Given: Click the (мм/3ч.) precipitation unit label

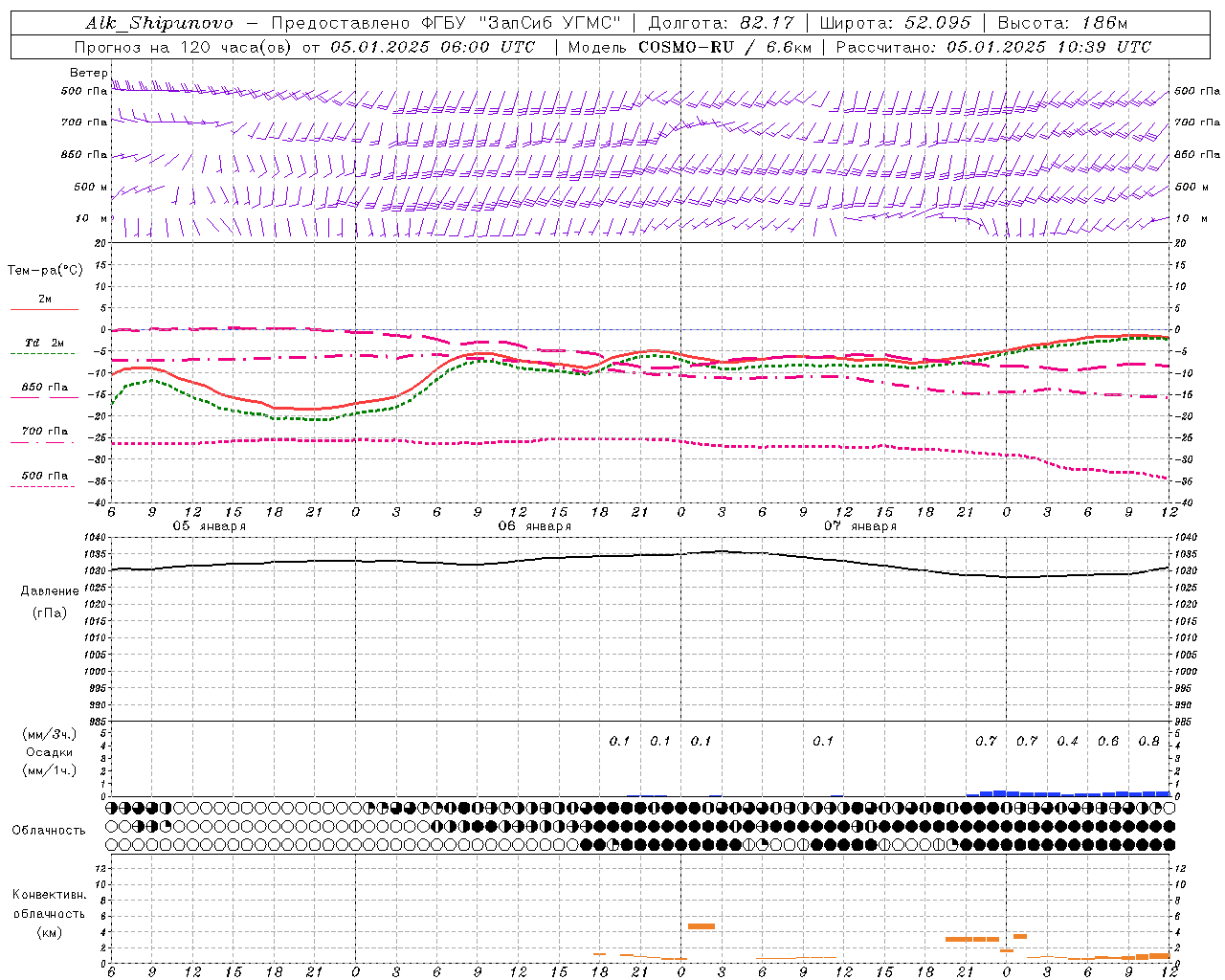Looking at the screenshot, I should coord(50,734).
